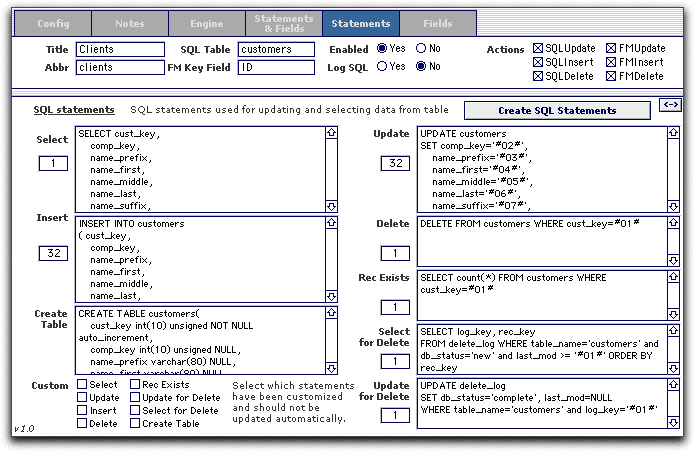Set Enabled to No

pyautogui.click(x=421, y=48)
